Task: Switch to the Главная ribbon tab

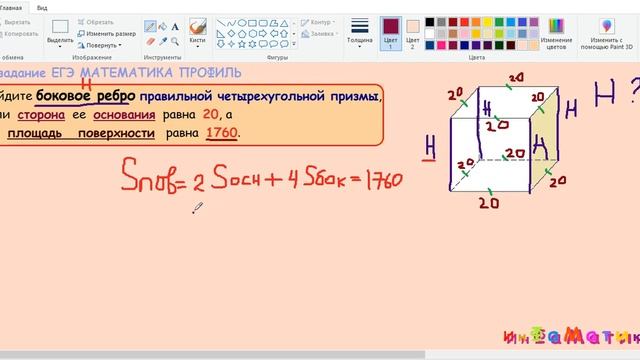Action: (x=11, y=8)
